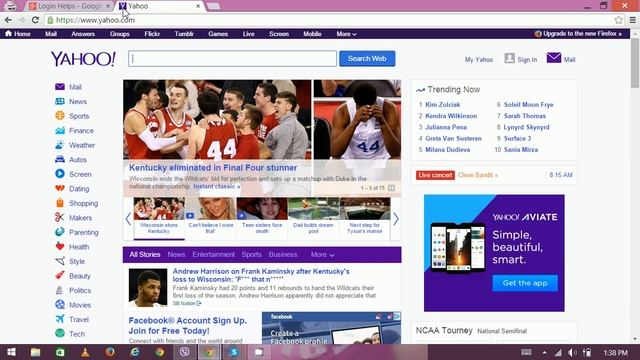640x360 pixels.
Task: Open the Sports basketball icon
Action: pyautogui.click(x=60, y=116)
